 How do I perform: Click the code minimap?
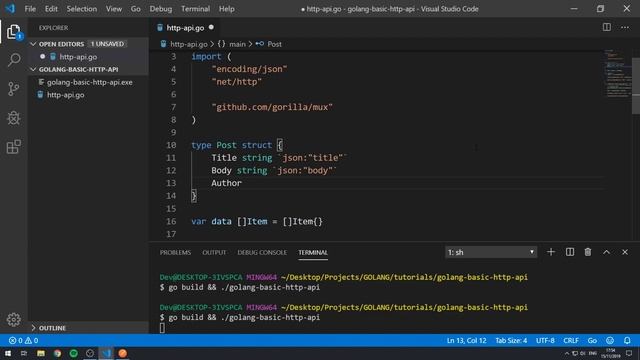[618, 73]
